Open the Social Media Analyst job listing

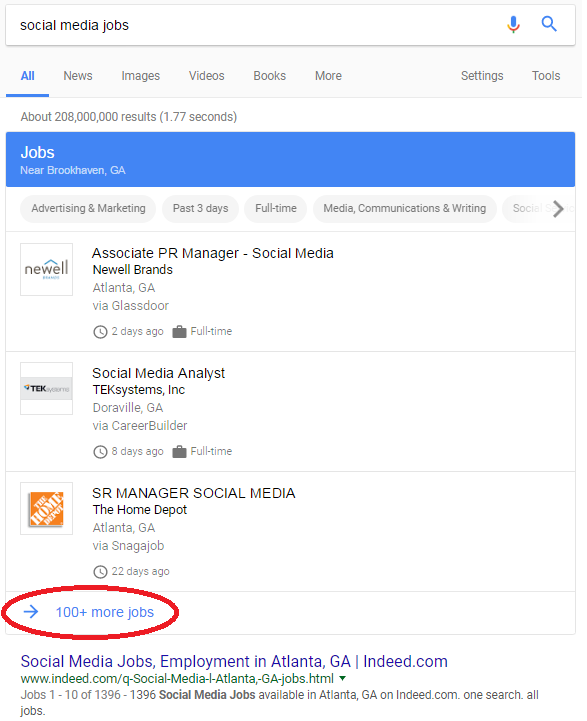(x=159, y=373)
